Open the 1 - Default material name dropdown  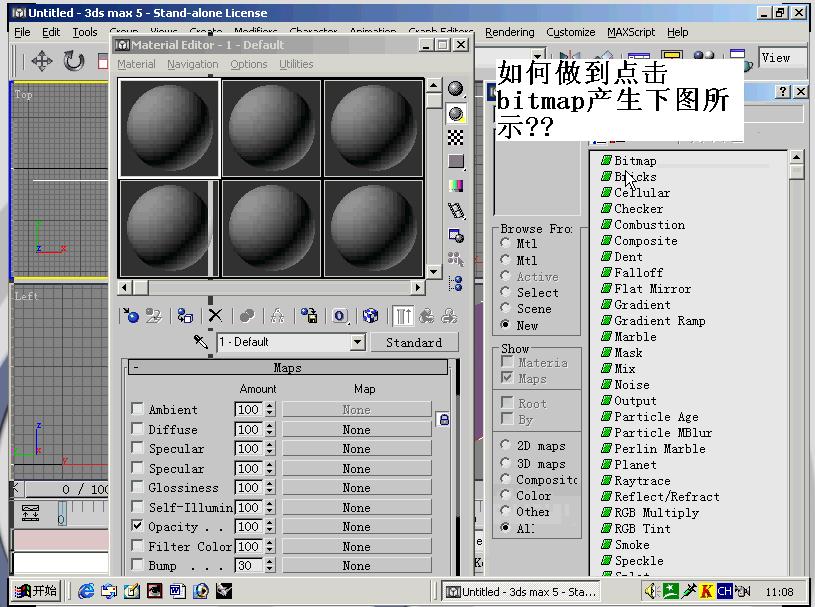357,342
